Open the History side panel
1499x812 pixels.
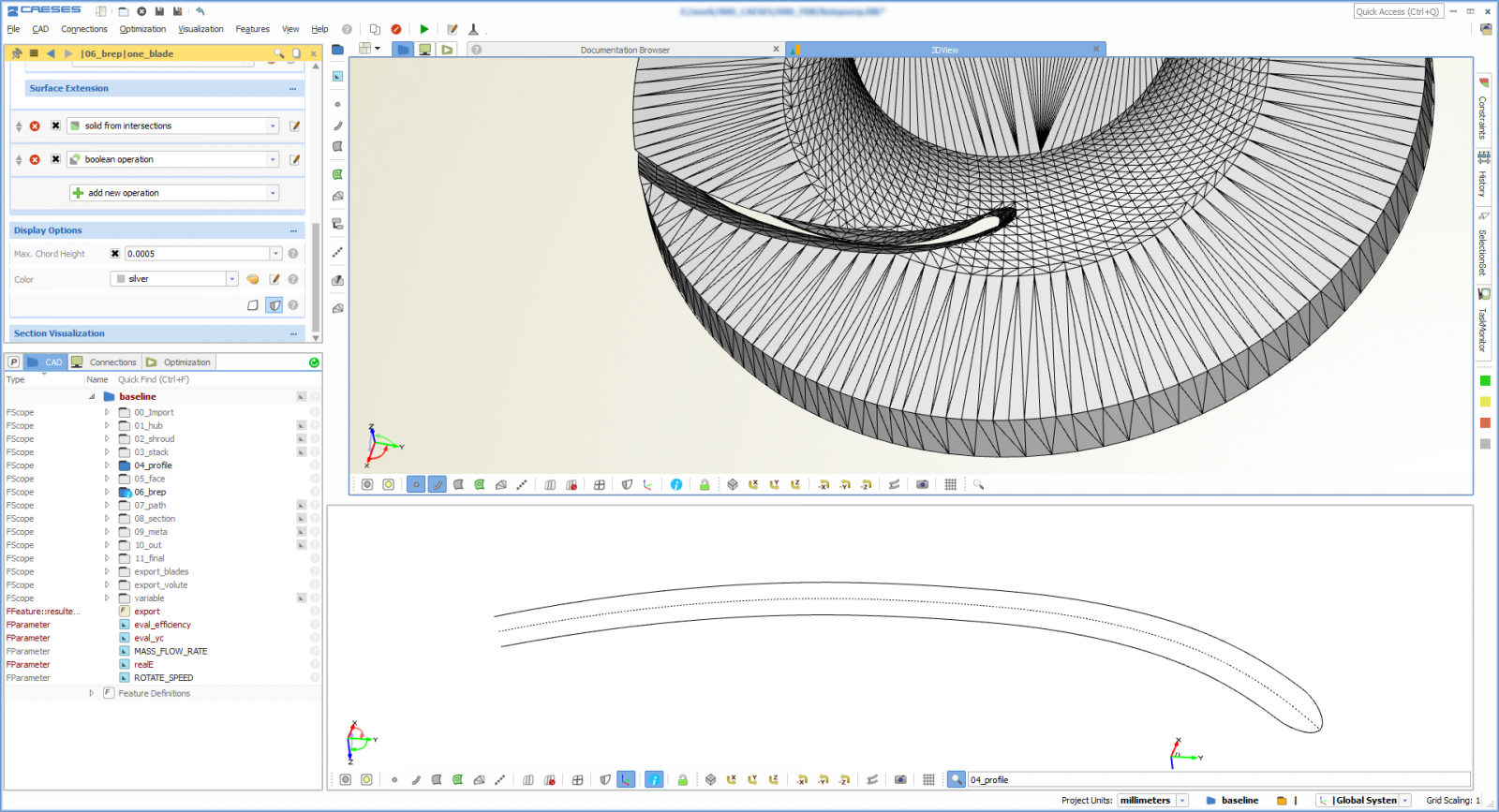click(x=1483, y=175)
